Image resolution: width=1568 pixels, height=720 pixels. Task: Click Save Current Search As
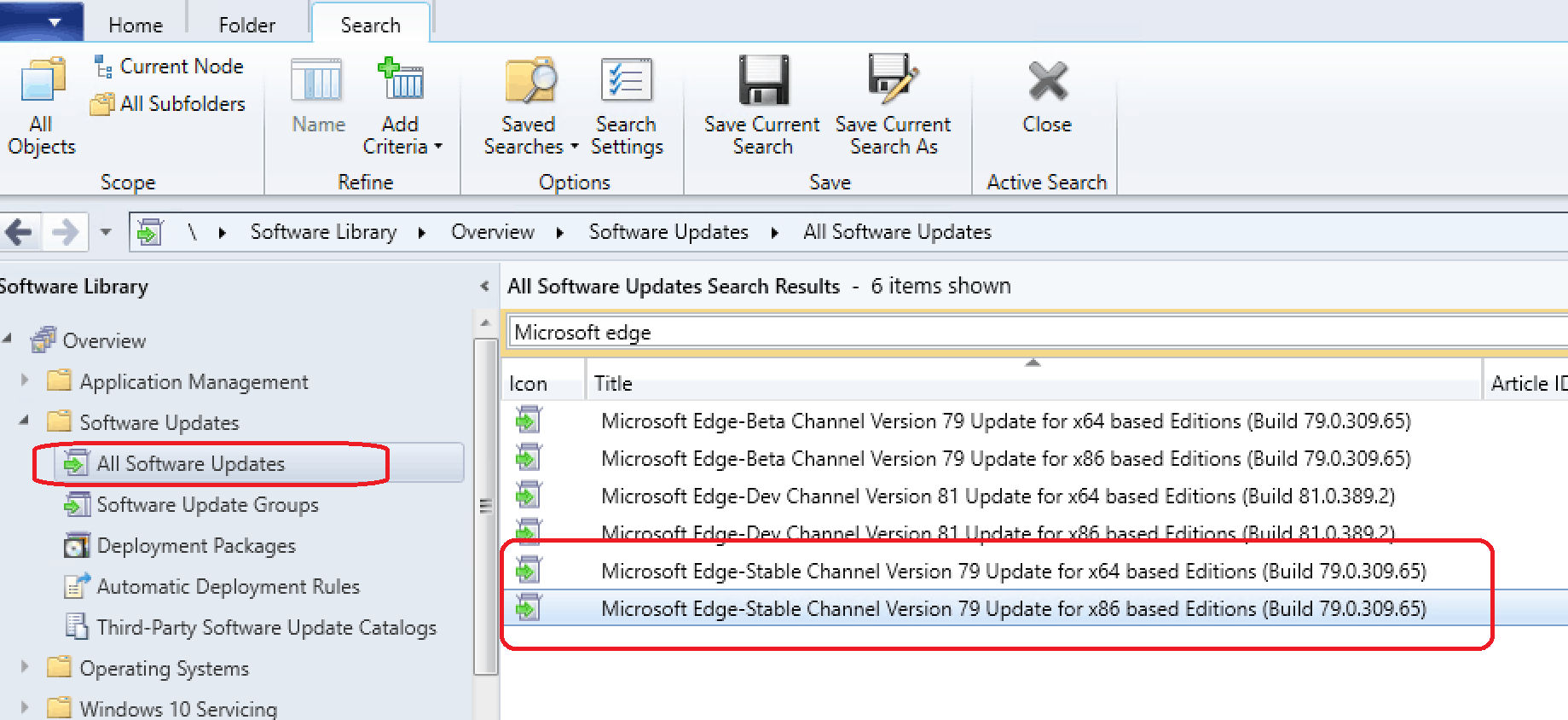893,107
